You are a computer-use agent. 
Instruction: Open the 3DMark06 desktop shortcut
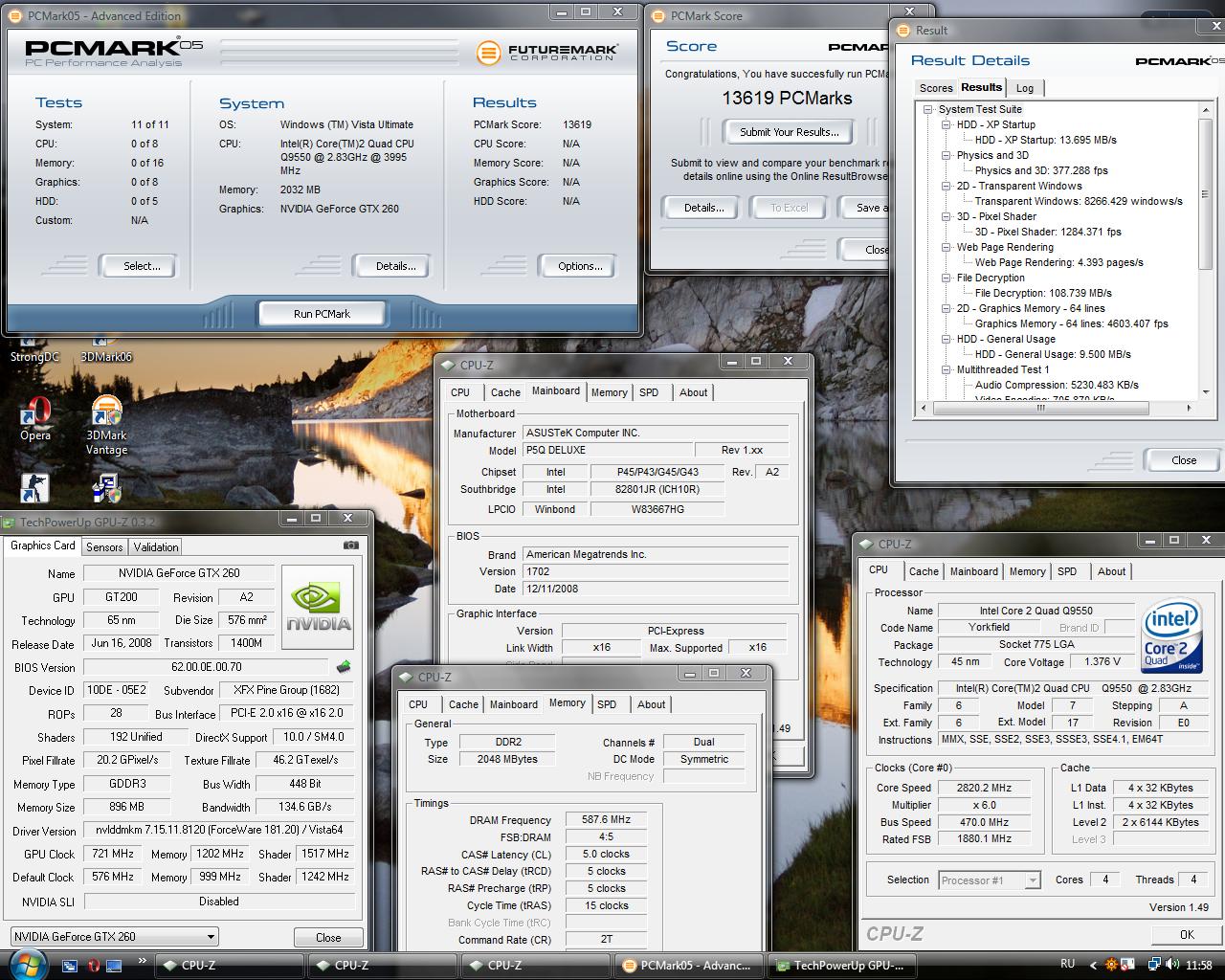(106, 350)
